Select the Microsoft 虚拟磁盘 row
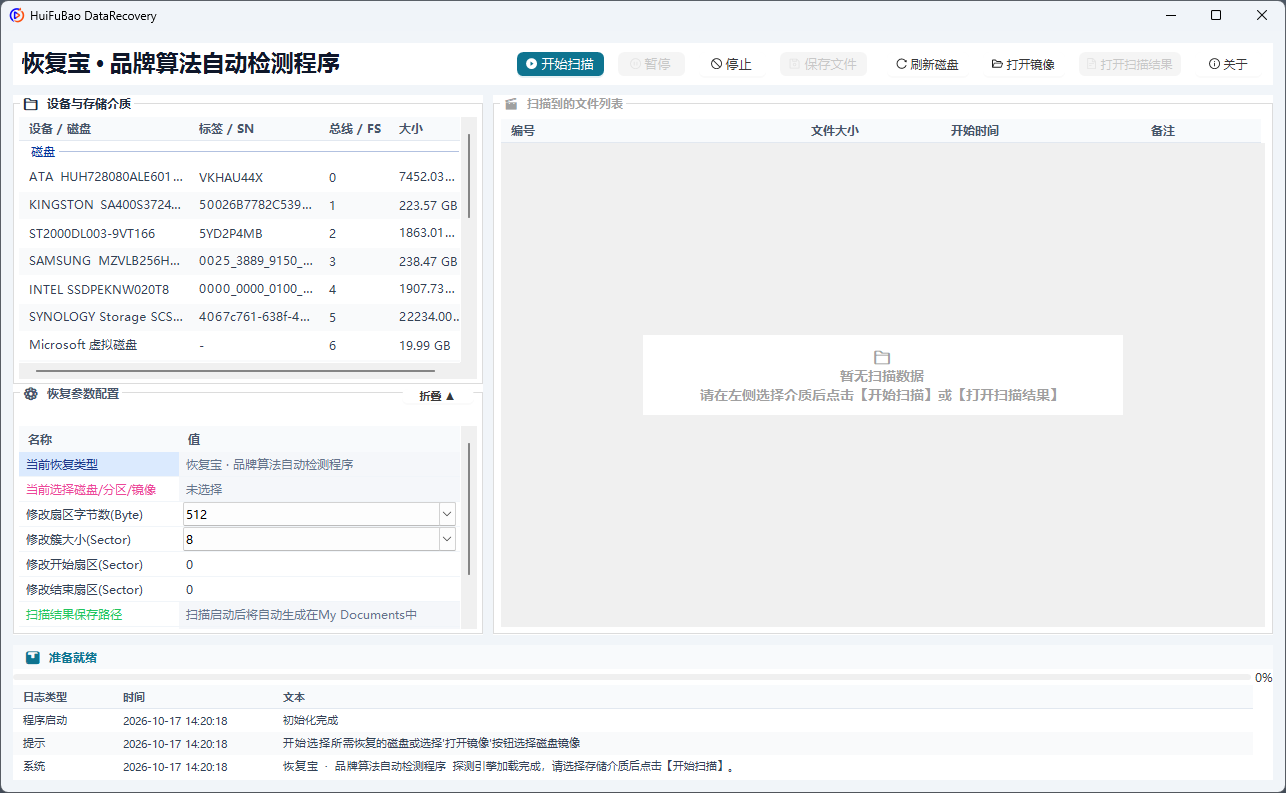 pos(240,345)
